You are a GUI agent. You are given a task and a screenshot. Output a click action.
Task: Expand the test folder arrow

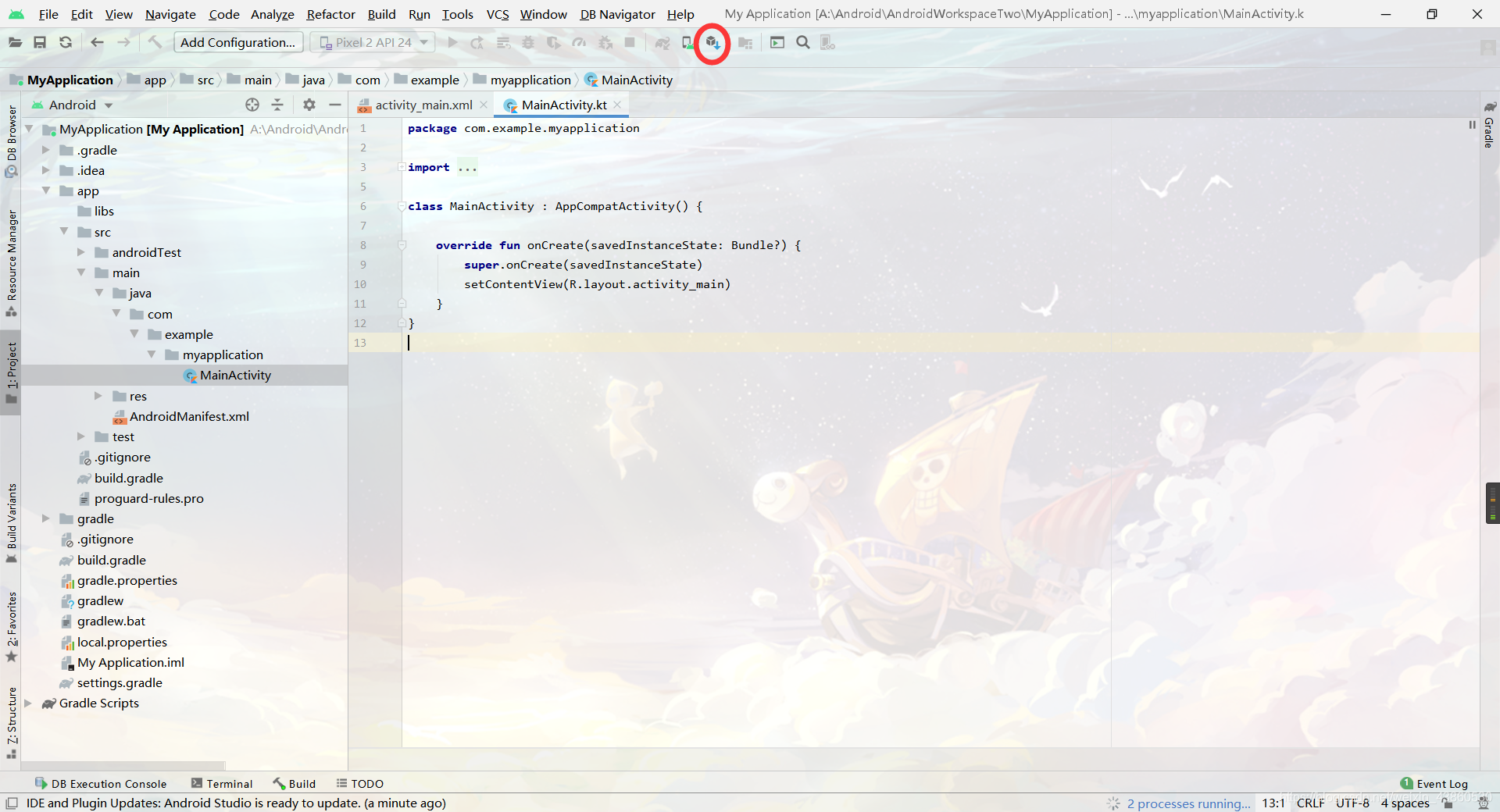[81, 436]
